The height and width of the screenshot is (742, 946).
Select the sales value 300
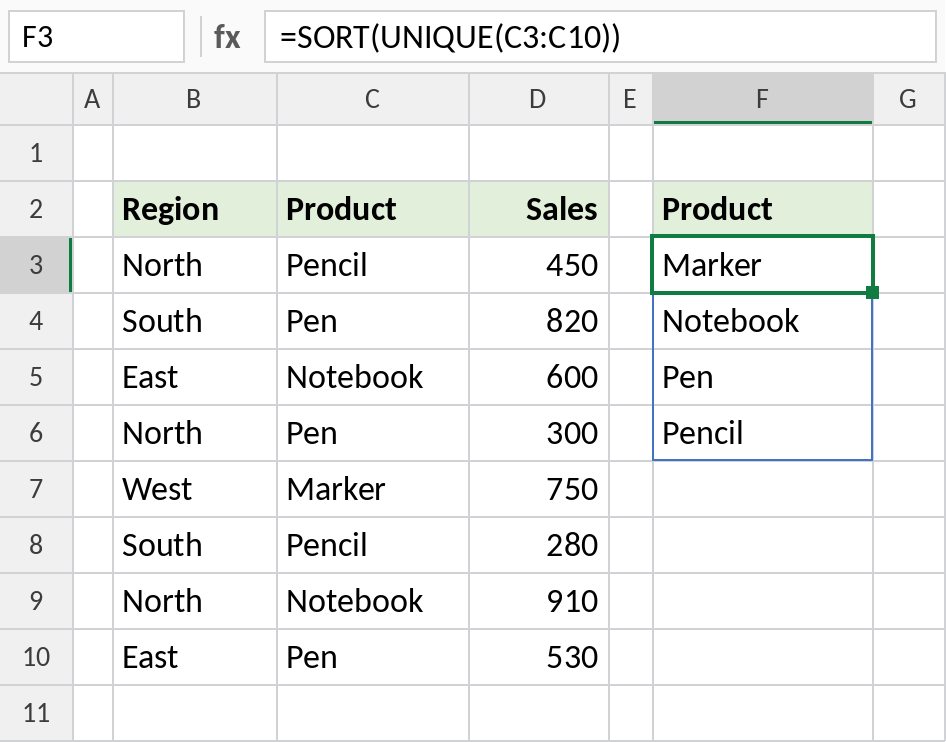point(539,433)
